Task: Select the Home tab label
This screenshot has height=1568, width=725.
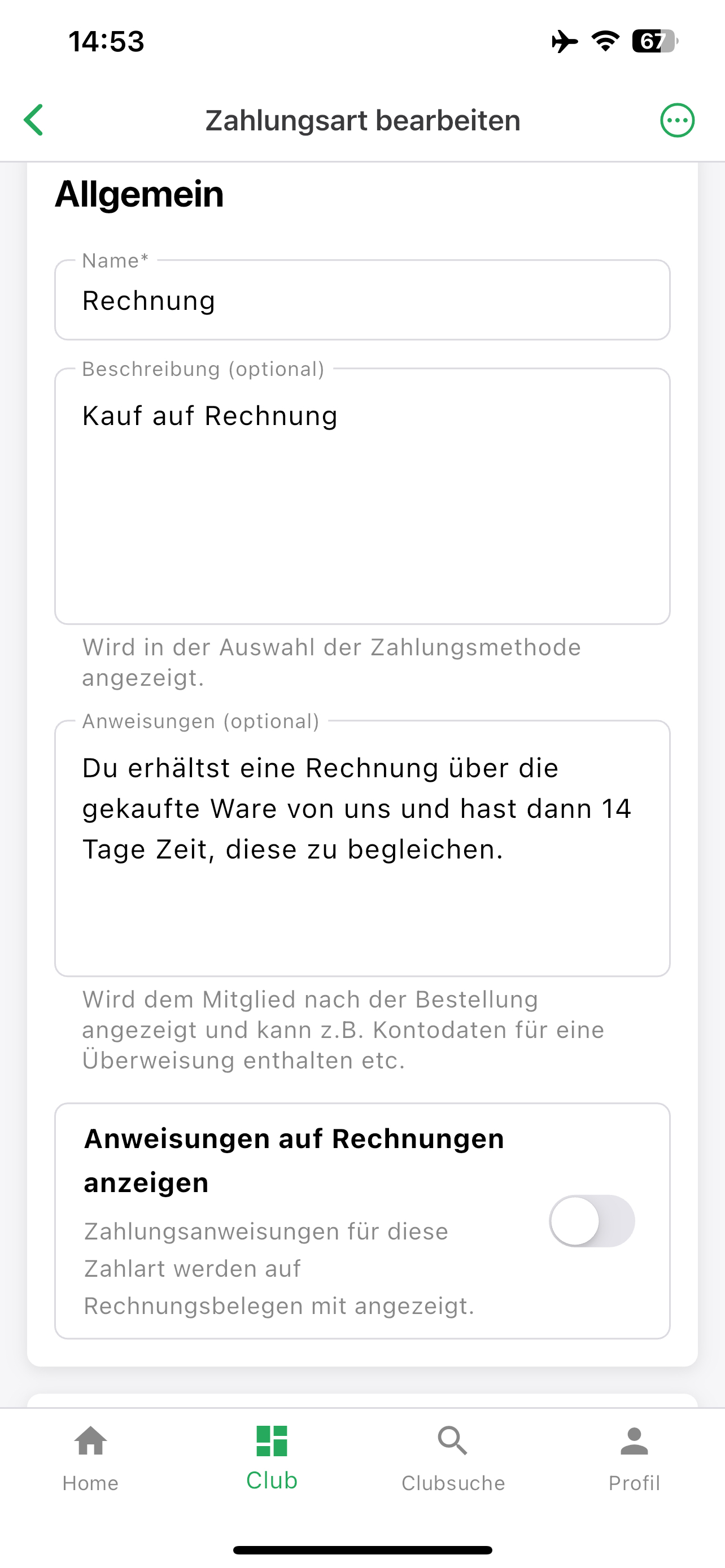Action: tap(91, 1483)
